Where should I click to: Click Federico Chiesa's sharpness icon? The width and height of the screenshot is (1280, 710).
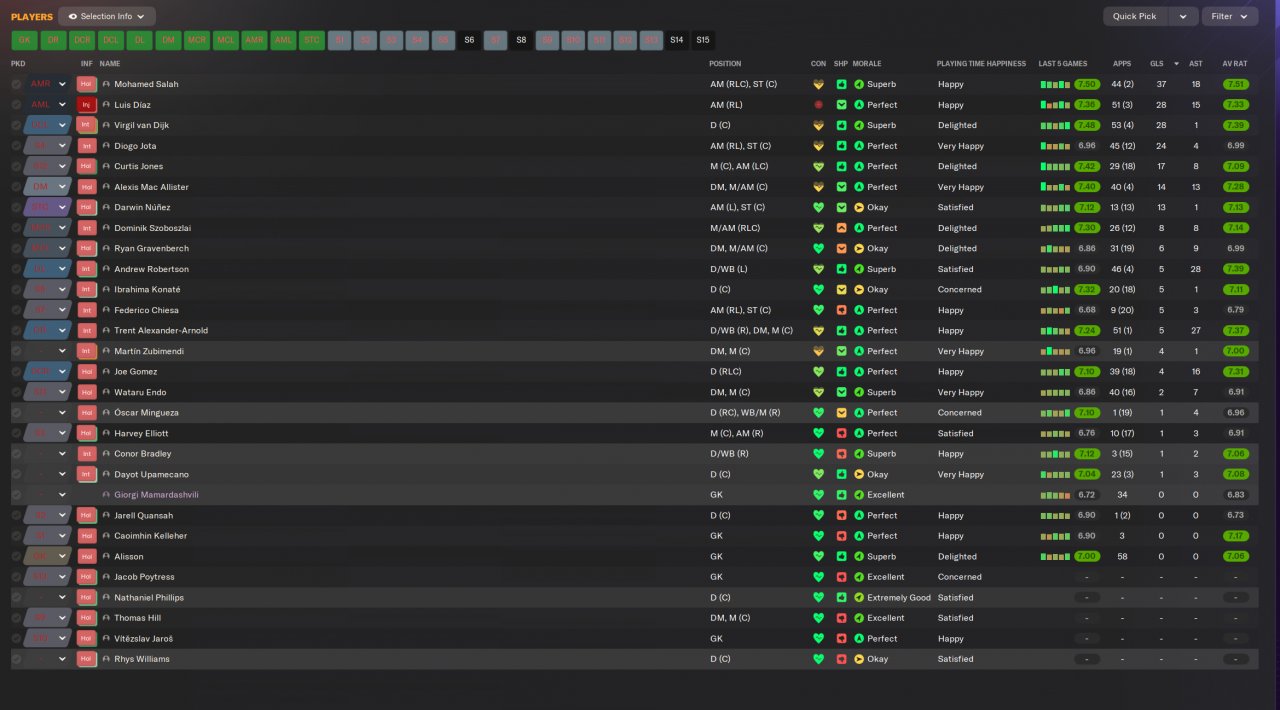point(841,310)
